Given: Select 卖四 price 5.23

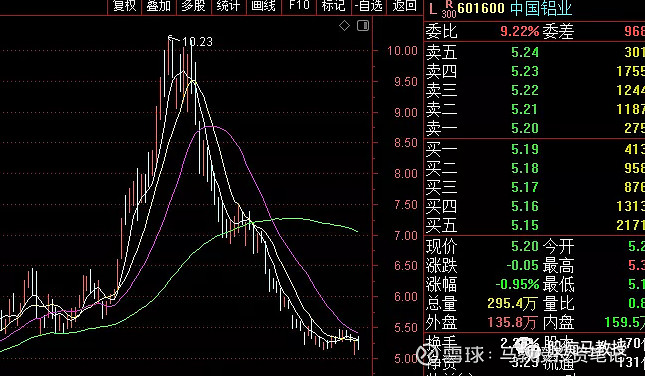Looking at the screenshot, I should tap(525, 71).
